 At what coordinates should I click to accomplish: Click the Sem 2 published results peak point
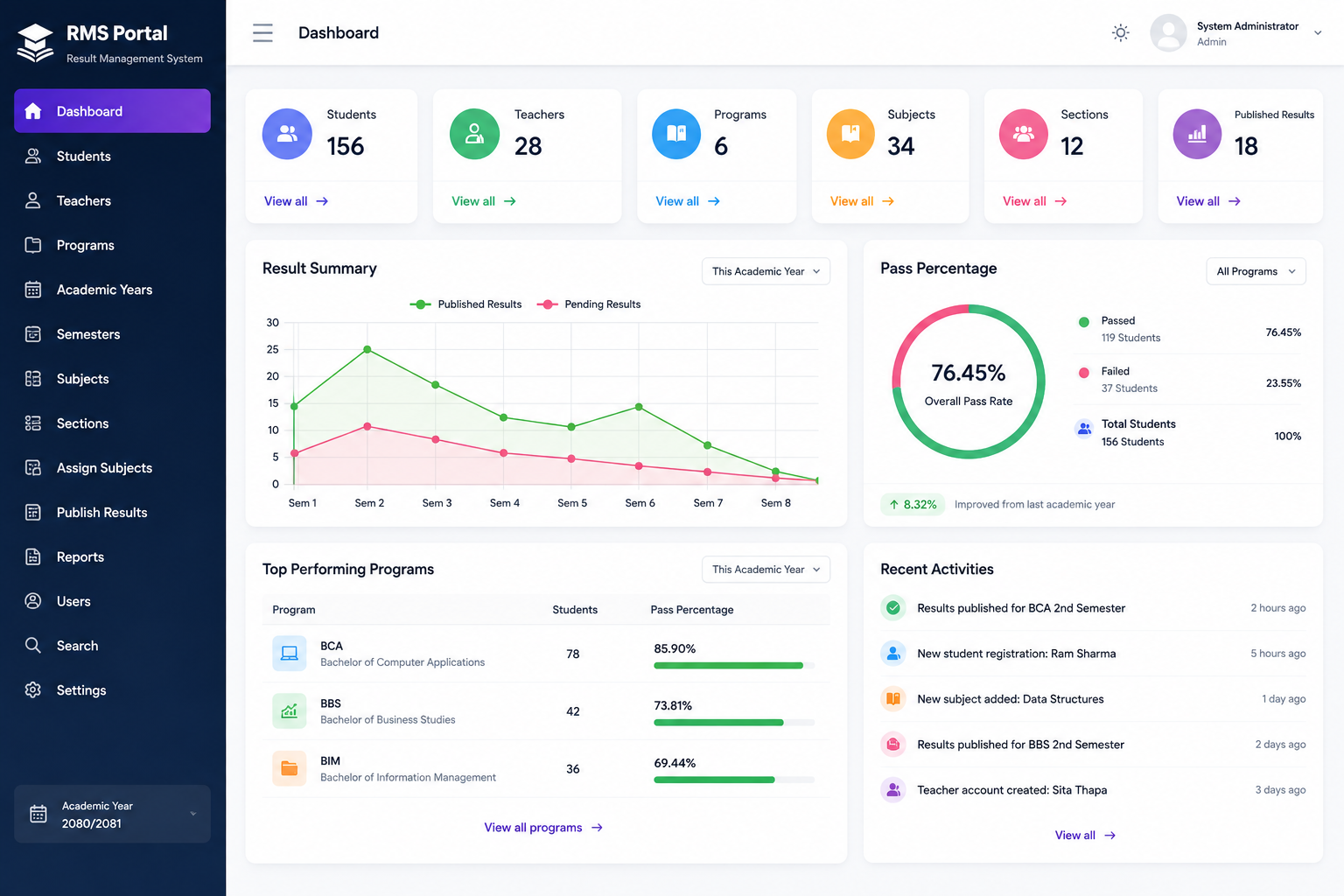pyautogui.click(x=367, y=349)
